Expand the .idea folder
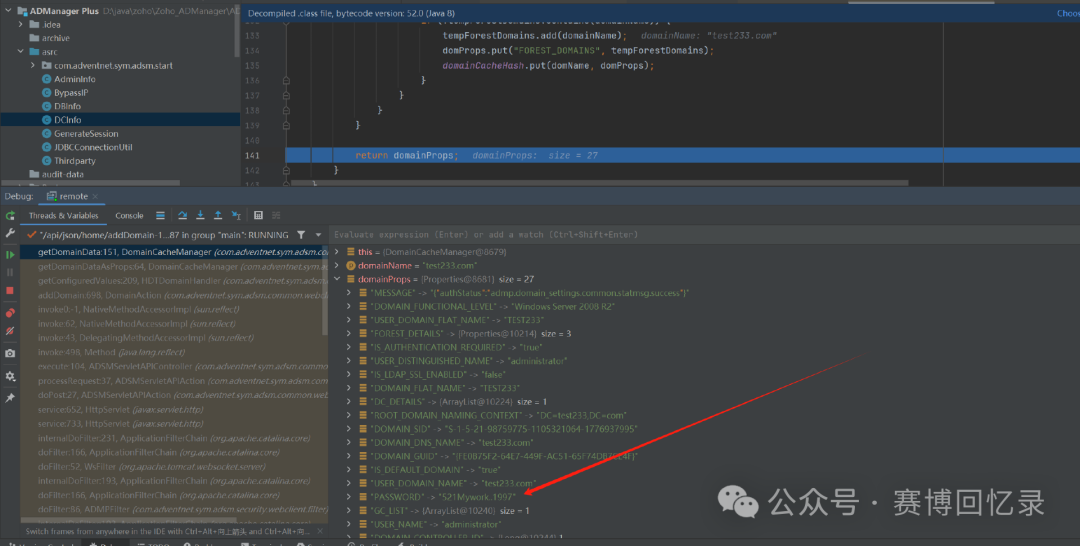This screenshot has width=1080, height=546. click(21, 24)
